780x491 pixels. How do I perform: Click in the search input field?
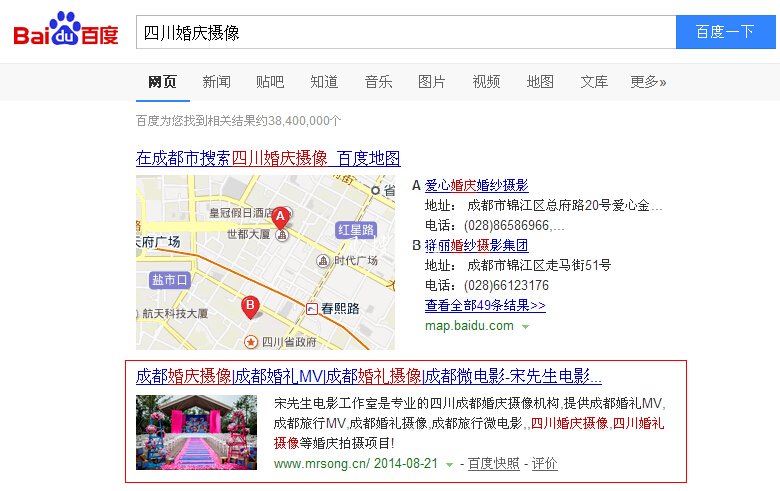tap(405, 32)
